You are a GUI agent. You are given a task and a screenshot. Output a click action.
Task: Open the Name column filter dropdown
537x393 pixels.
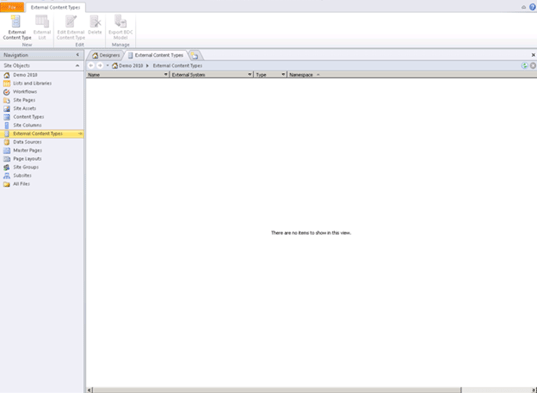point(166,74)
